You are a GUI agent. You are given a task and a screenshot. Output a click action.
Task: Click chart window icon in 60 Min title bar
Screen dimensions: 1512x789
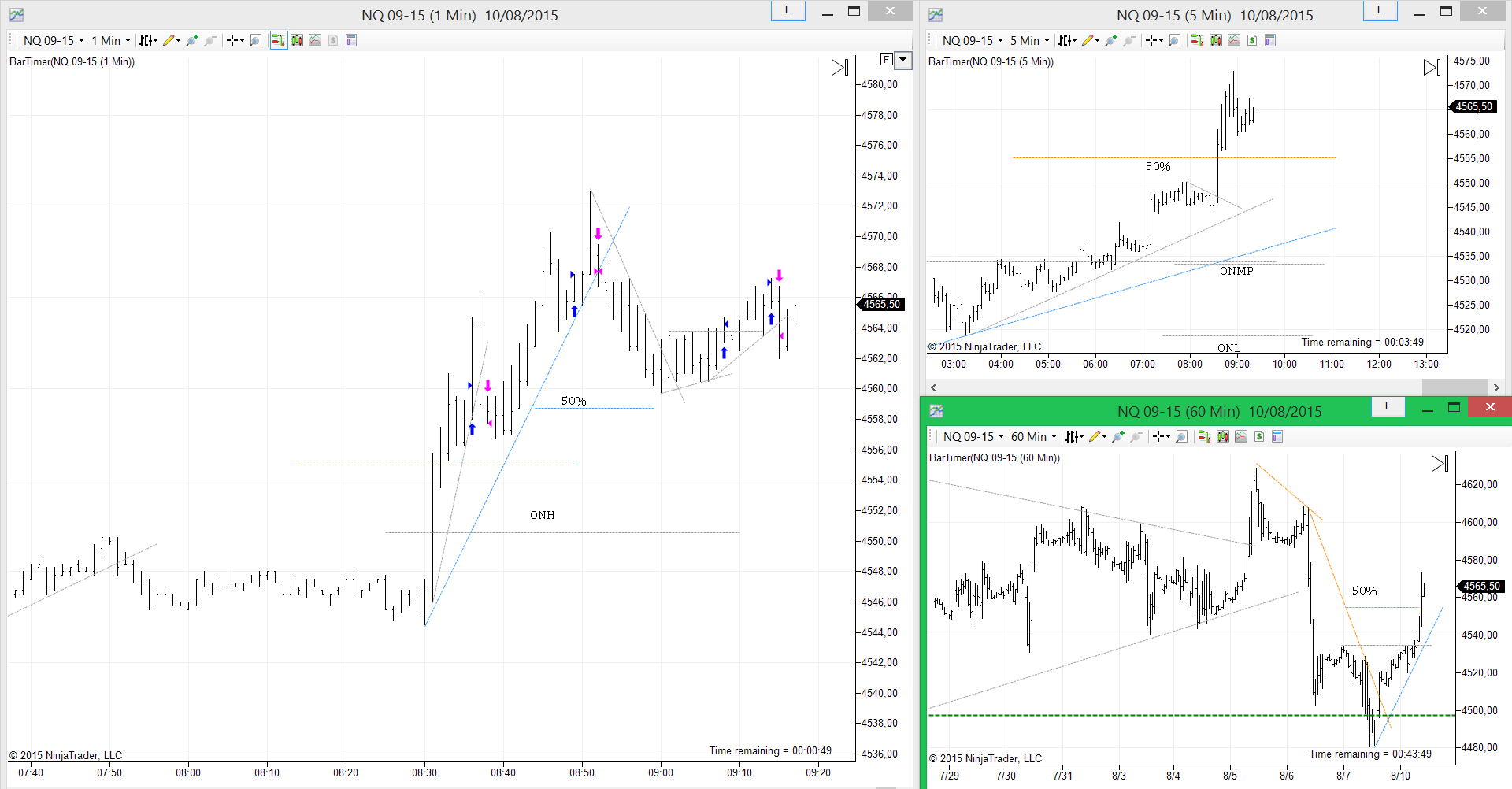(x=936, y=411)
